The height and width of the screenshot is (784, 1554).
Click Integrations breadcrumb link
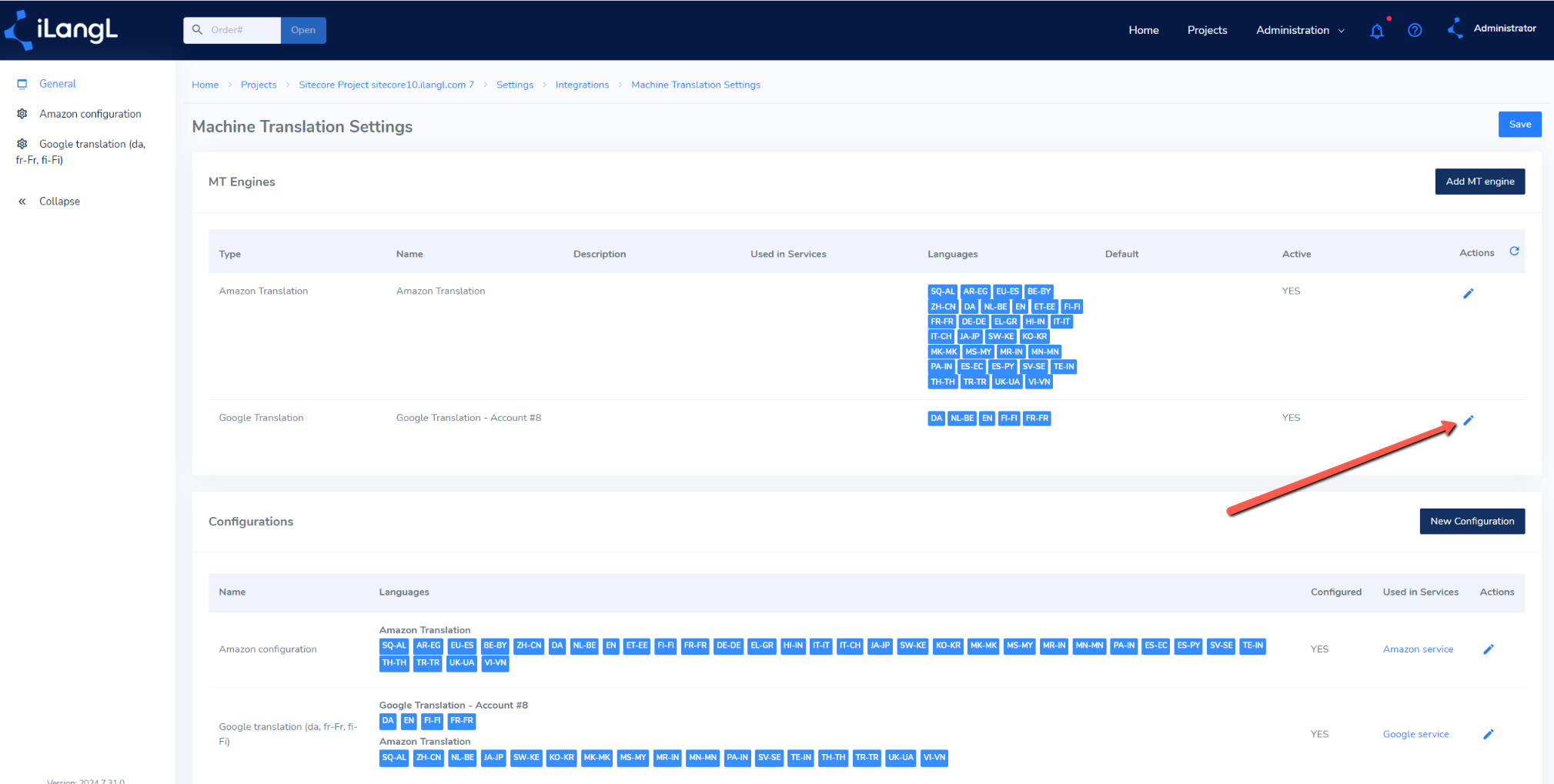[582, 85]
